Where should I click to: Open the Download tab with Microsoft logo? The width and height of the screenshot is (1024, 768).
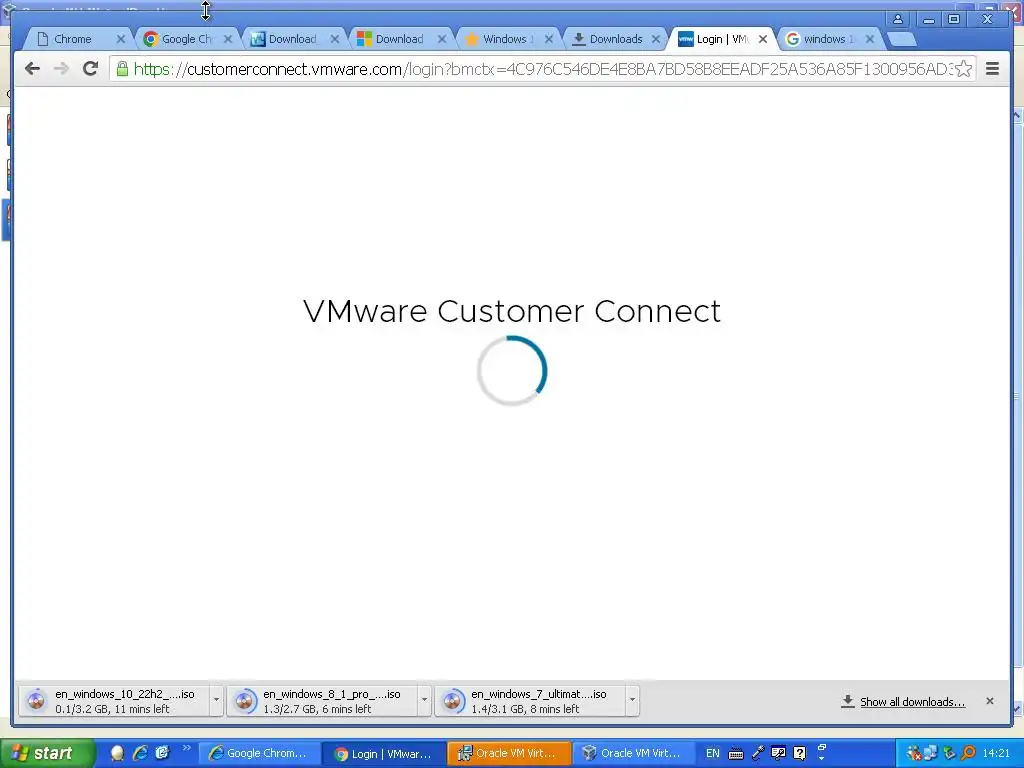pos(400,39)
